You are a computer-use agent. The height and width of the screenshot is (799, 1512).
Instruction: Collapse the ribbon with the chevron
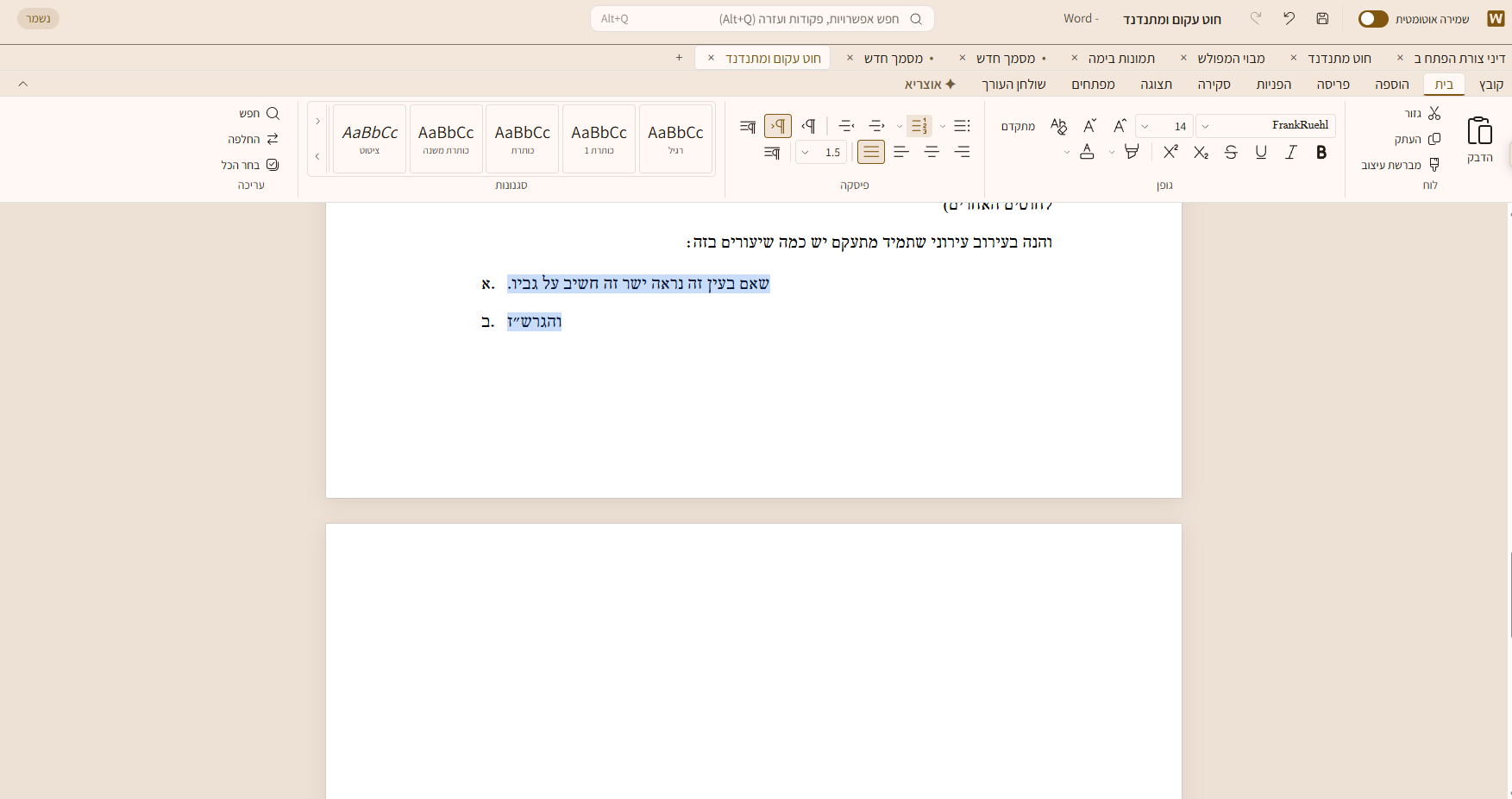[x=23, y=84]
